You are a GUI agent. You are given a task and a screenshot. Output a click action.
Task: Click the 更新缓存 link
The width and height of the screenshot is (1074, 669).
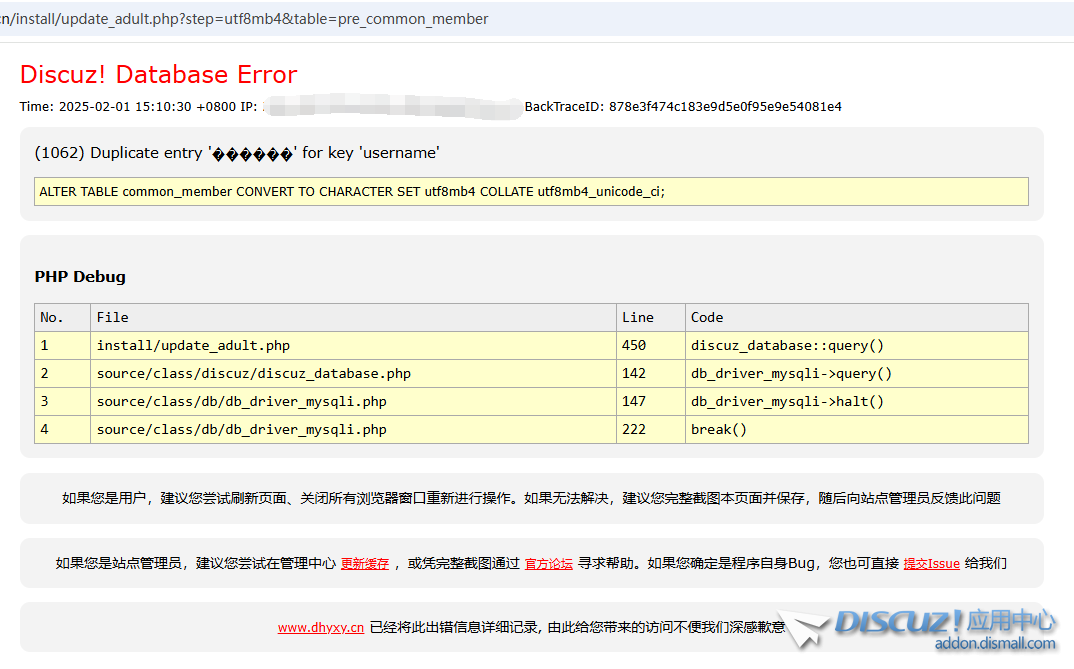pos(364,564)
